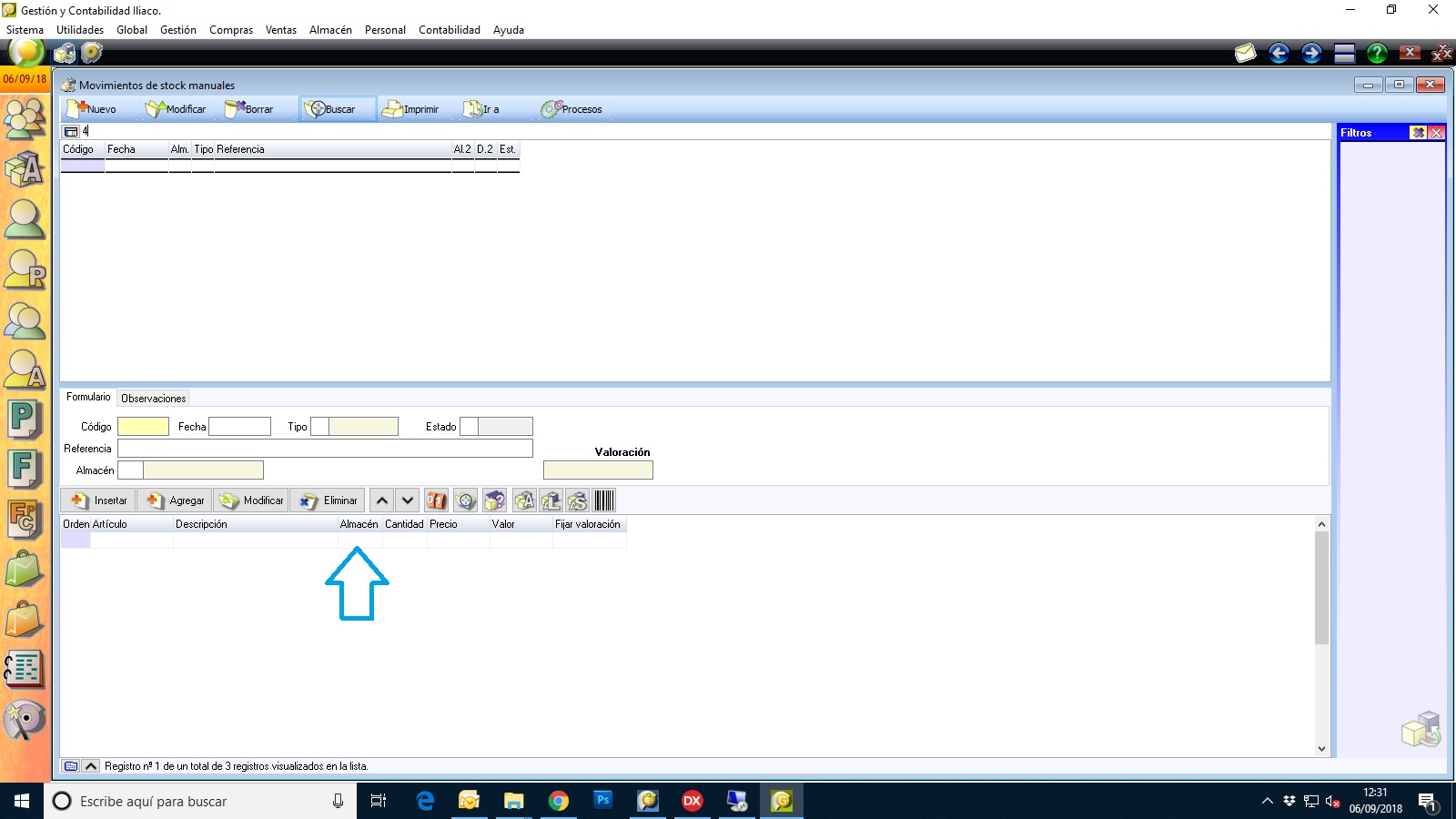Click the Agregar line button
The width and height of the screenshot is (1456, 819).
coord(175,500)
